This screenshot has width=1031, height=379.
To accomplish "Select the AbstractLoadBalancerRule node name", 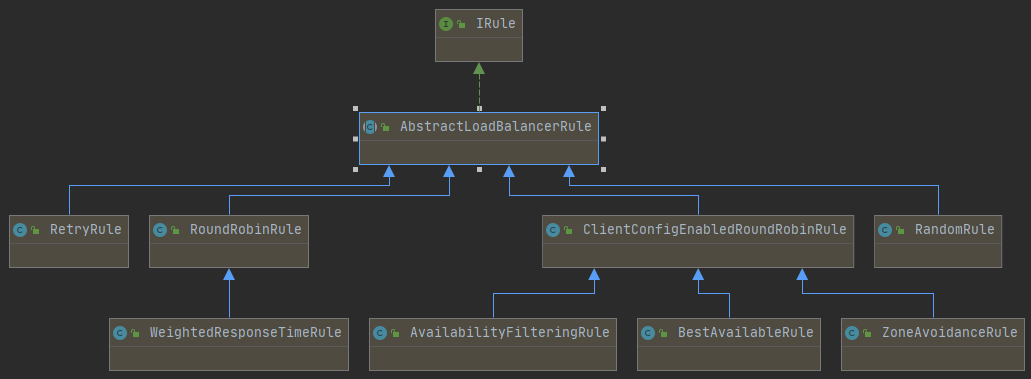I will (x=496, y=126).
